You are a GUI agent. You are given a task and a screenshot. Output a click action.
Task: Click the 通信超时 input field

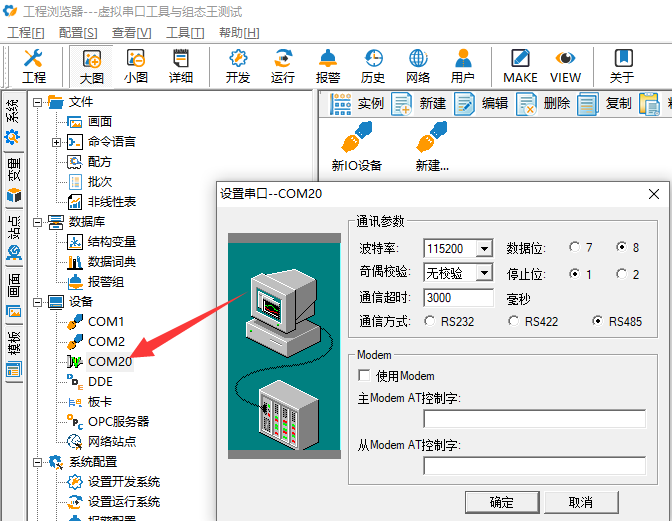pos(458,297)
